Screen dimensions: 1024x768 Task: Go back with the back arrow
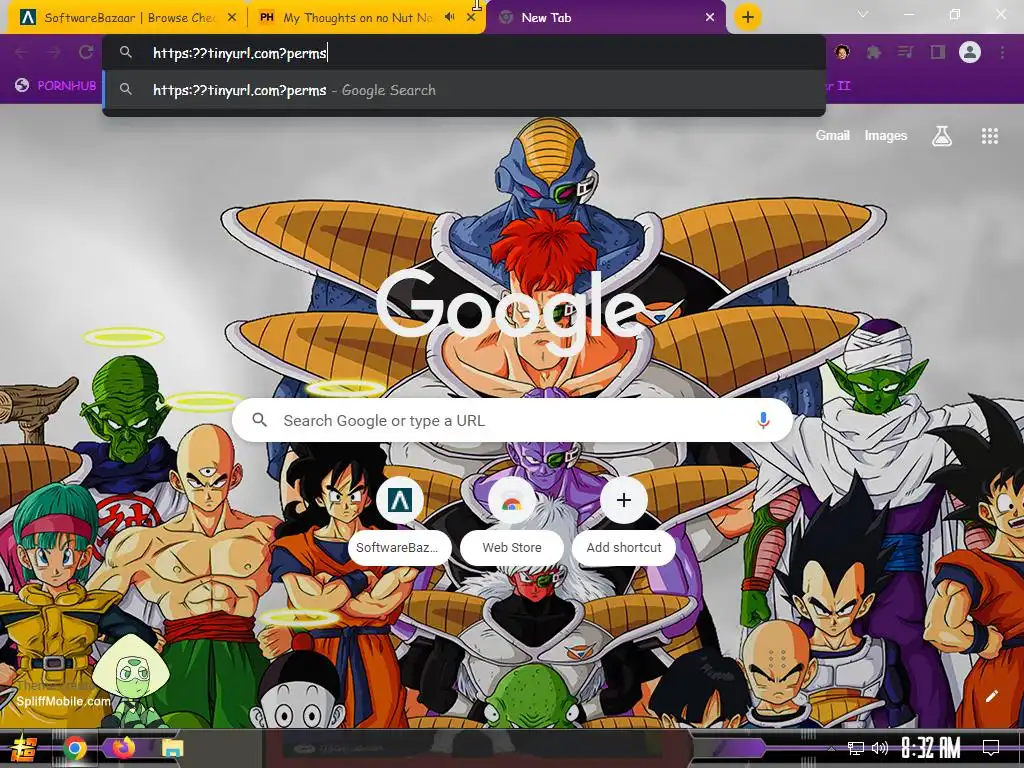click(x=21, y=53)
